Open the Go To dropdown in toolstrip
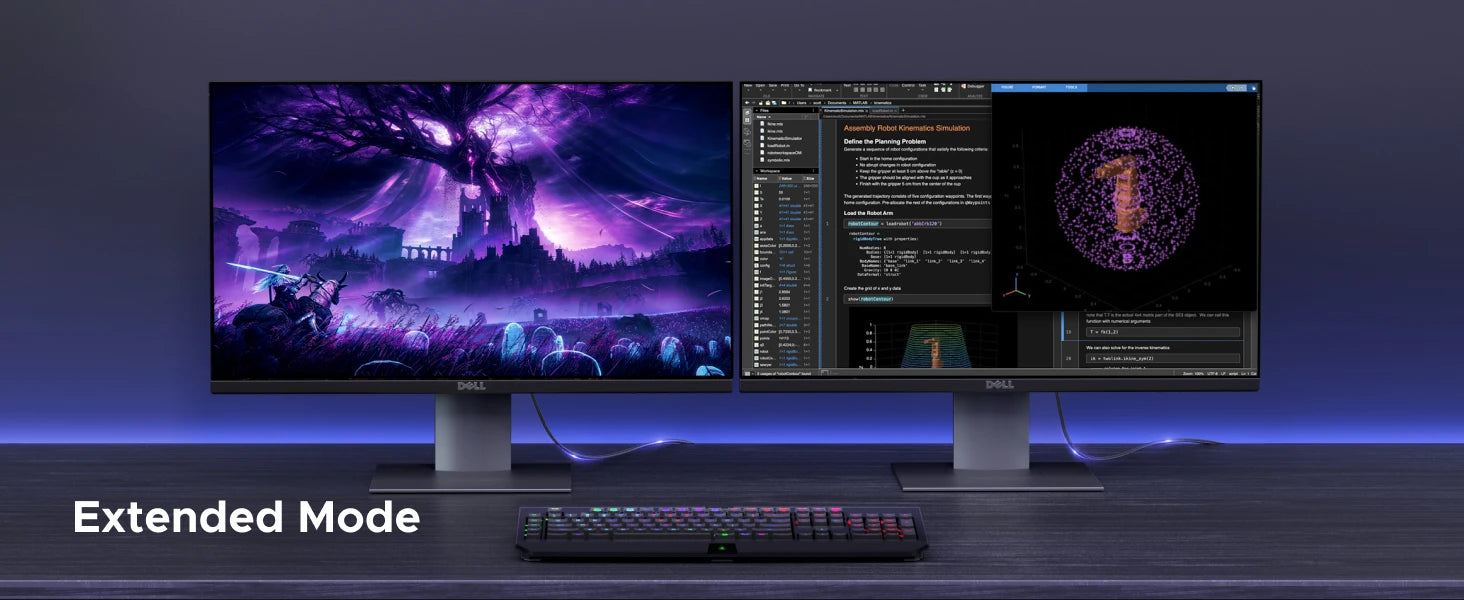The image size is (1464, 600). [x=799, y=88]
